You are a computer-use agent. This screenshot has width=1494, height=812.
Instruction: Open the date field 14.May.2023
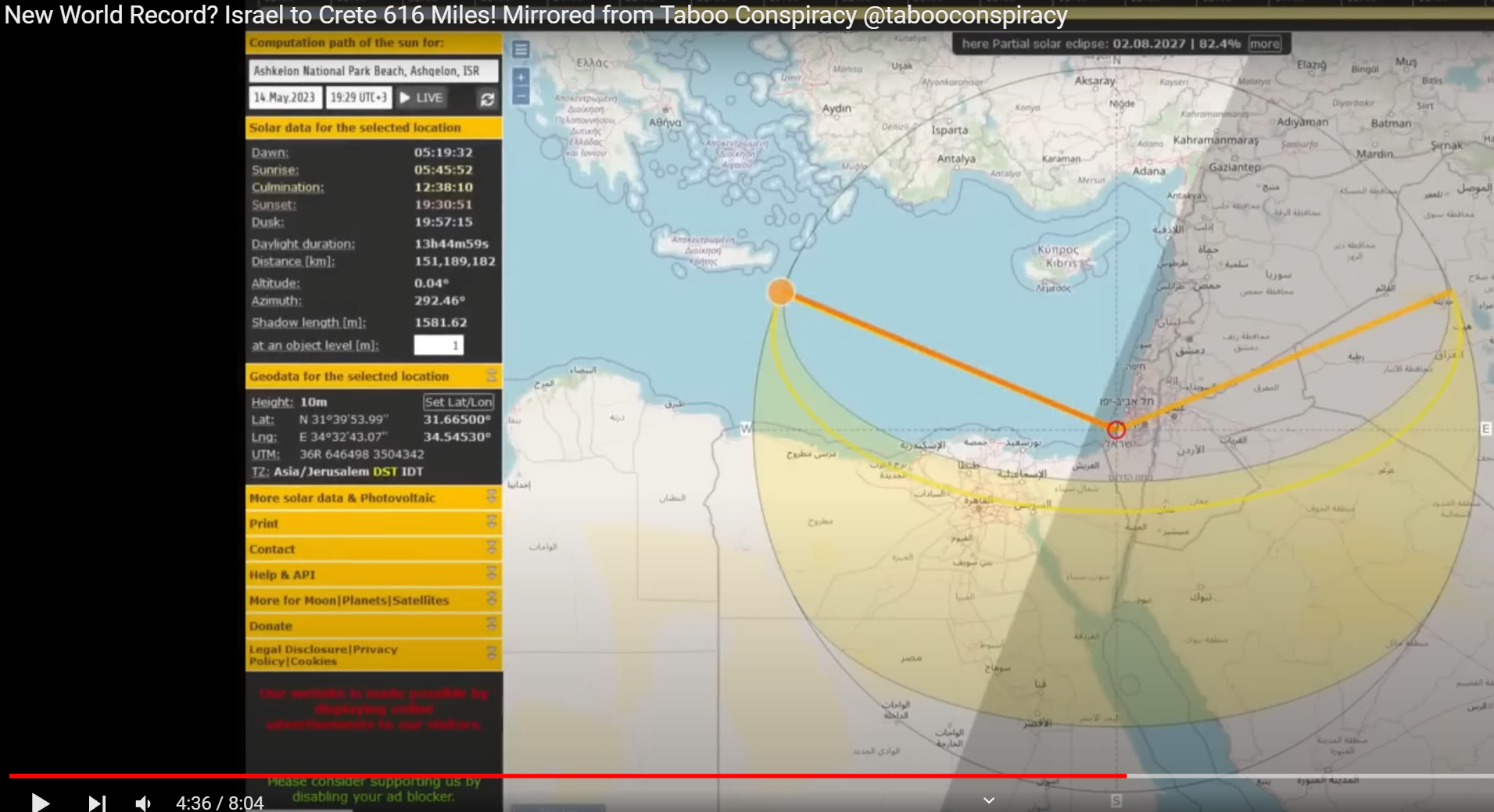click(x=285, y=98)
